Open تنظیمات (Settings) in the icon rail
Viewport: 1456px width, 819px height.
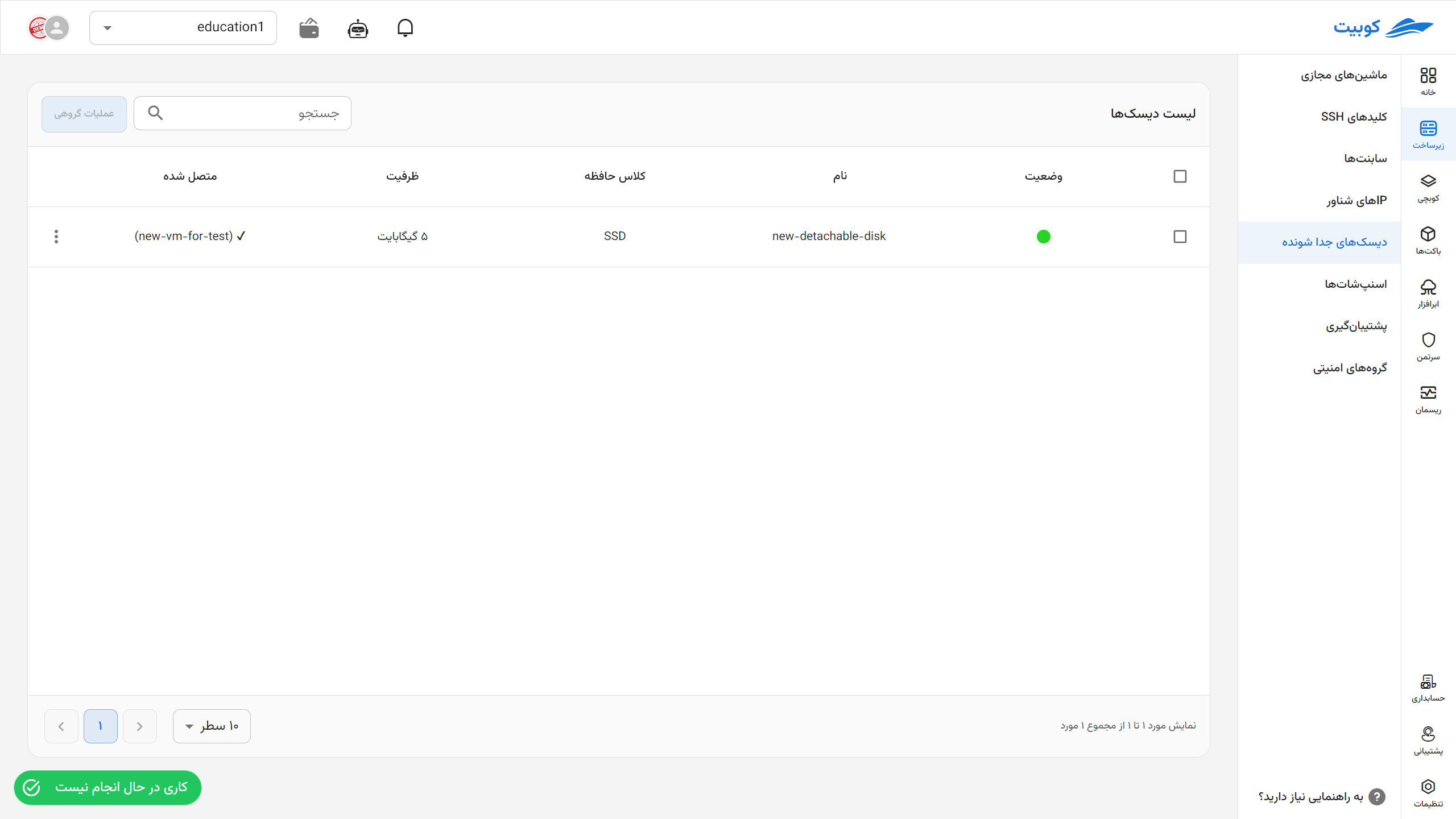tap(1428, 793)
